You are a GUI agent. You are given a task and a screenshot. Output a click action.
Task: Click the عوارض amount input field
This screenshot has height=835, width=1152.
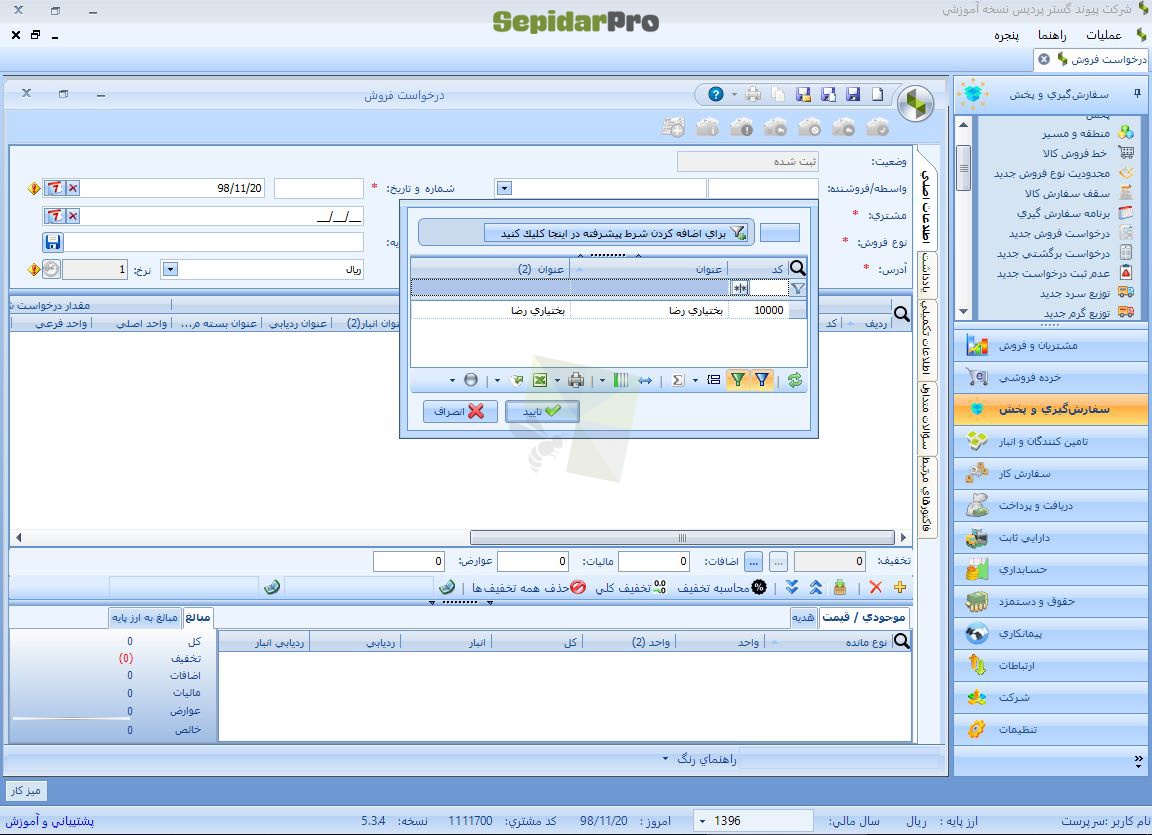coord(409,561)
